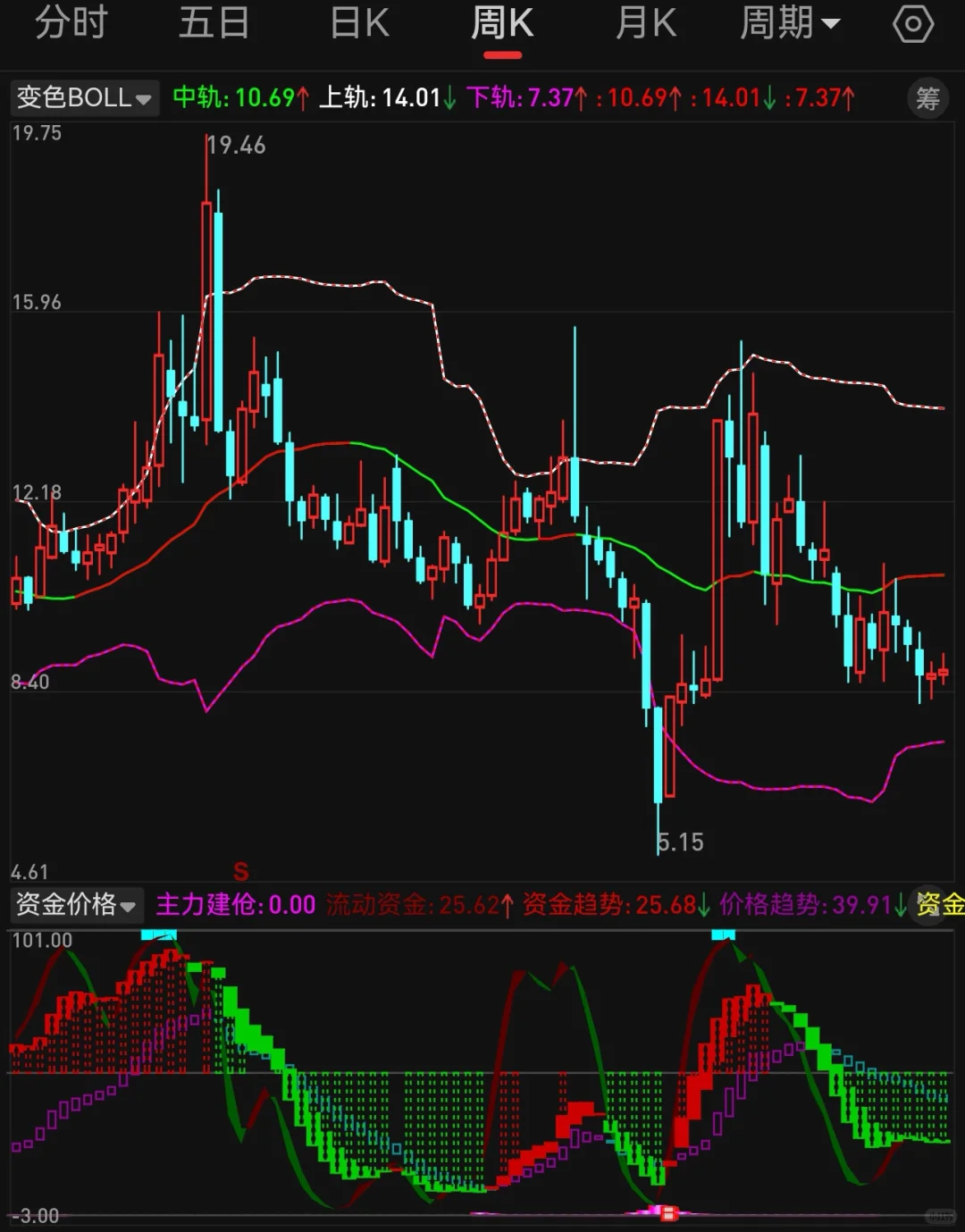
Task: Click the green up arrow beside 中轨 10.69
Action: click(301, 96)
